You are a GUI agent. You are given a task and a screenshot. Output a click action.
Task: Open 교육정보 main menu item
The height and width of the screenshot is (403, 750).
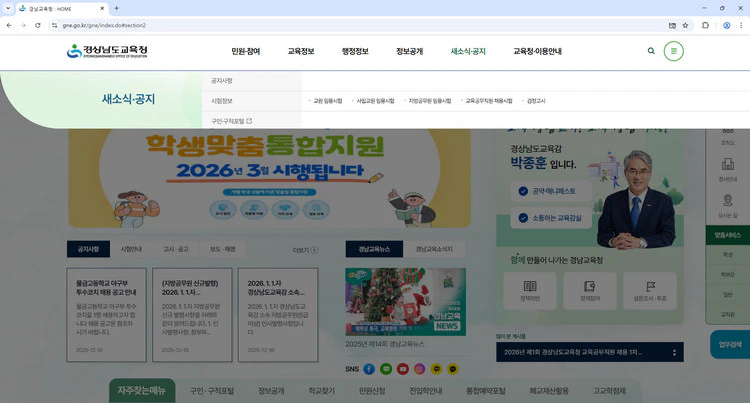[x=300, y=51]
